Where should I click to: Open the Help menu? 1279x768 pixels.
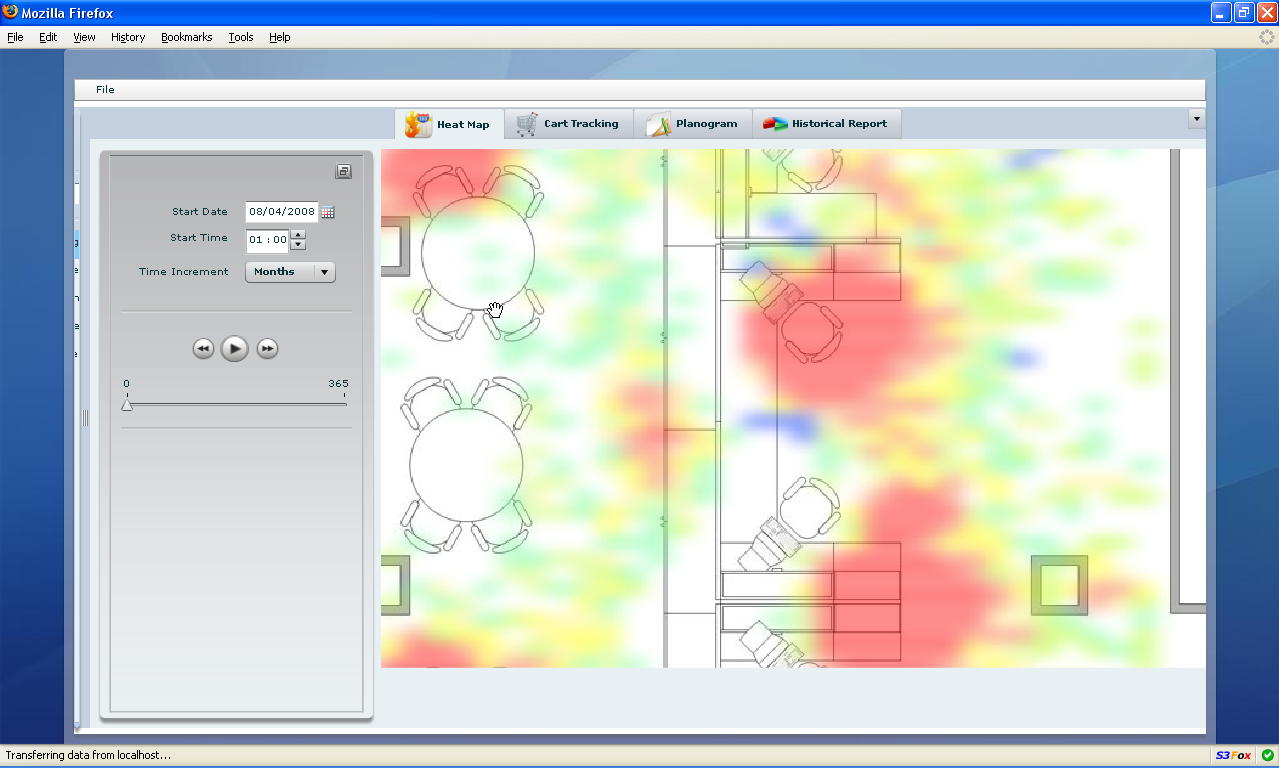(279, 37)
